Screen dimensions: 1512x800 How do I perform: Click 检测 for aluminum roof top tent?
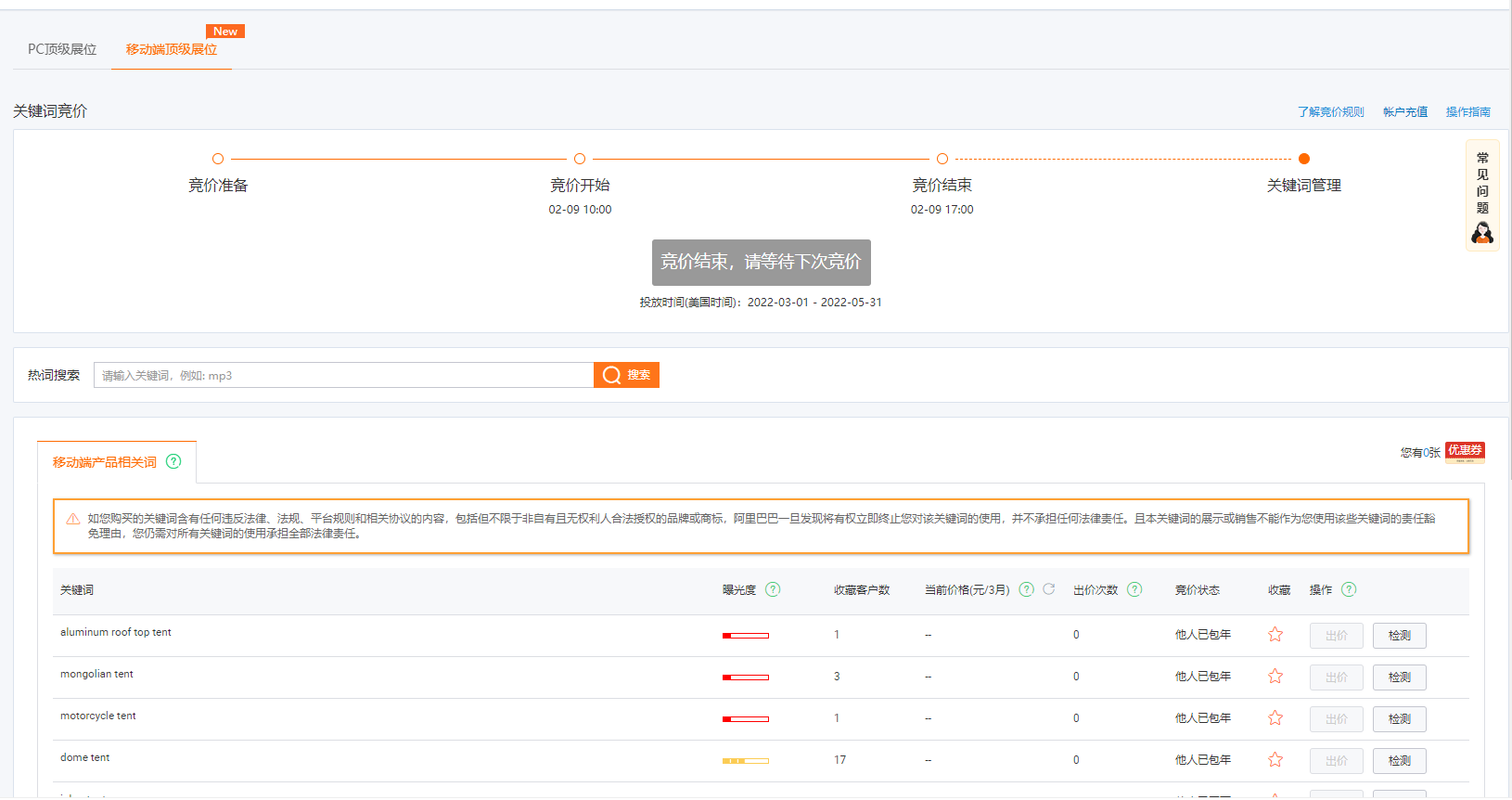tap(1400, 636)
